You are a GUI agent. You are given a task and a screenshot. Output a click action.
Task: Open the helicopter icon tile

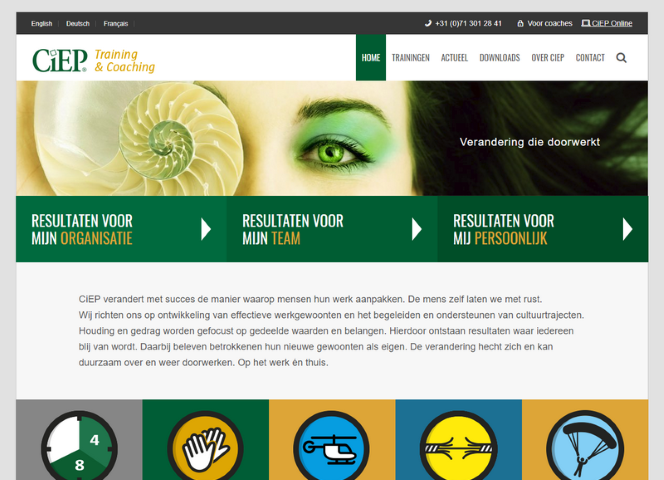click(x=332, y=445)
